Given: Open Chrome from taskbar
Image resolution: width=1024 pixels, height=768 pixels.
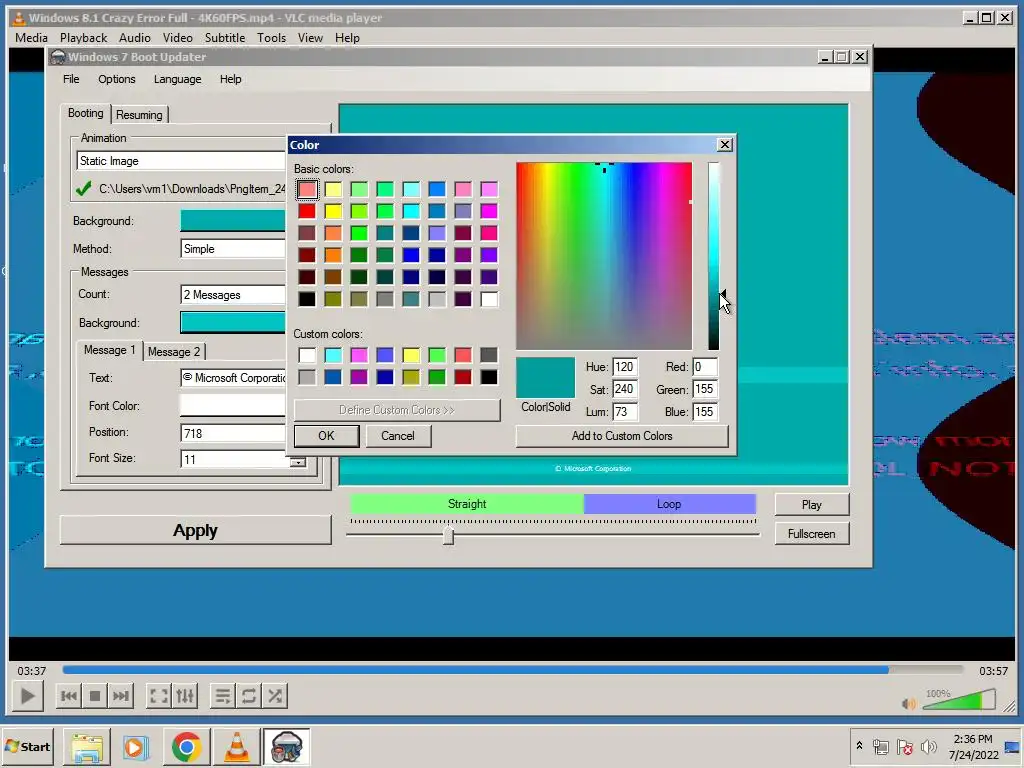Looking at the screenshot, I should point(186,747).
